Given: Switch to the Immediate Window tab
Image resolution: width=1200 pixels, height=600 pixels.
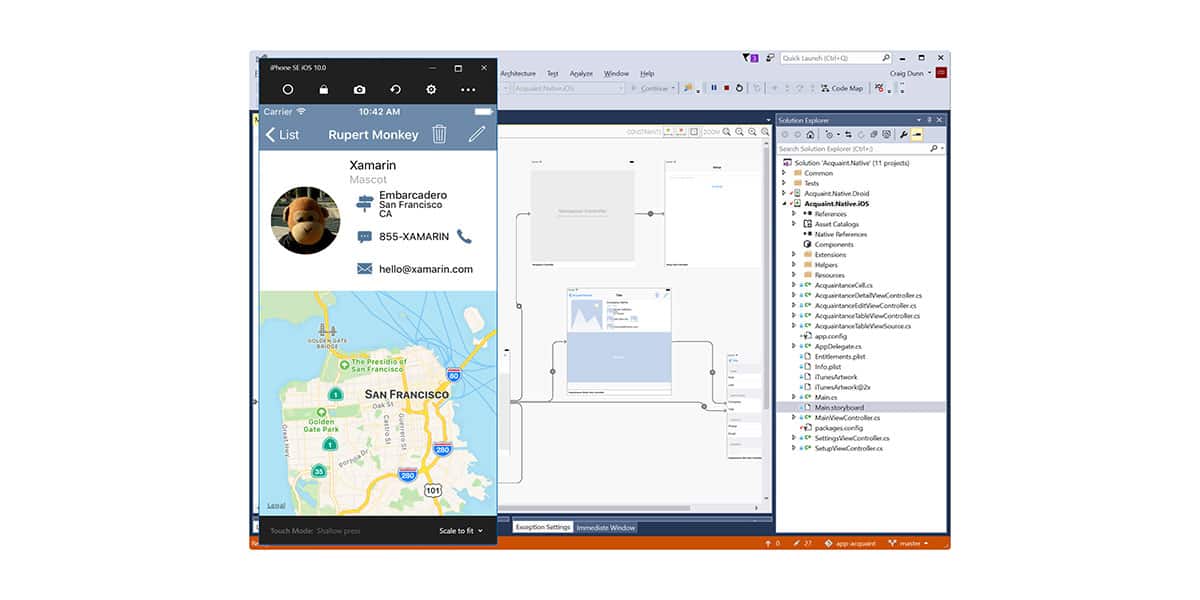Looking at the screenshot, I should pyautogui.click(x=606, y=527).
